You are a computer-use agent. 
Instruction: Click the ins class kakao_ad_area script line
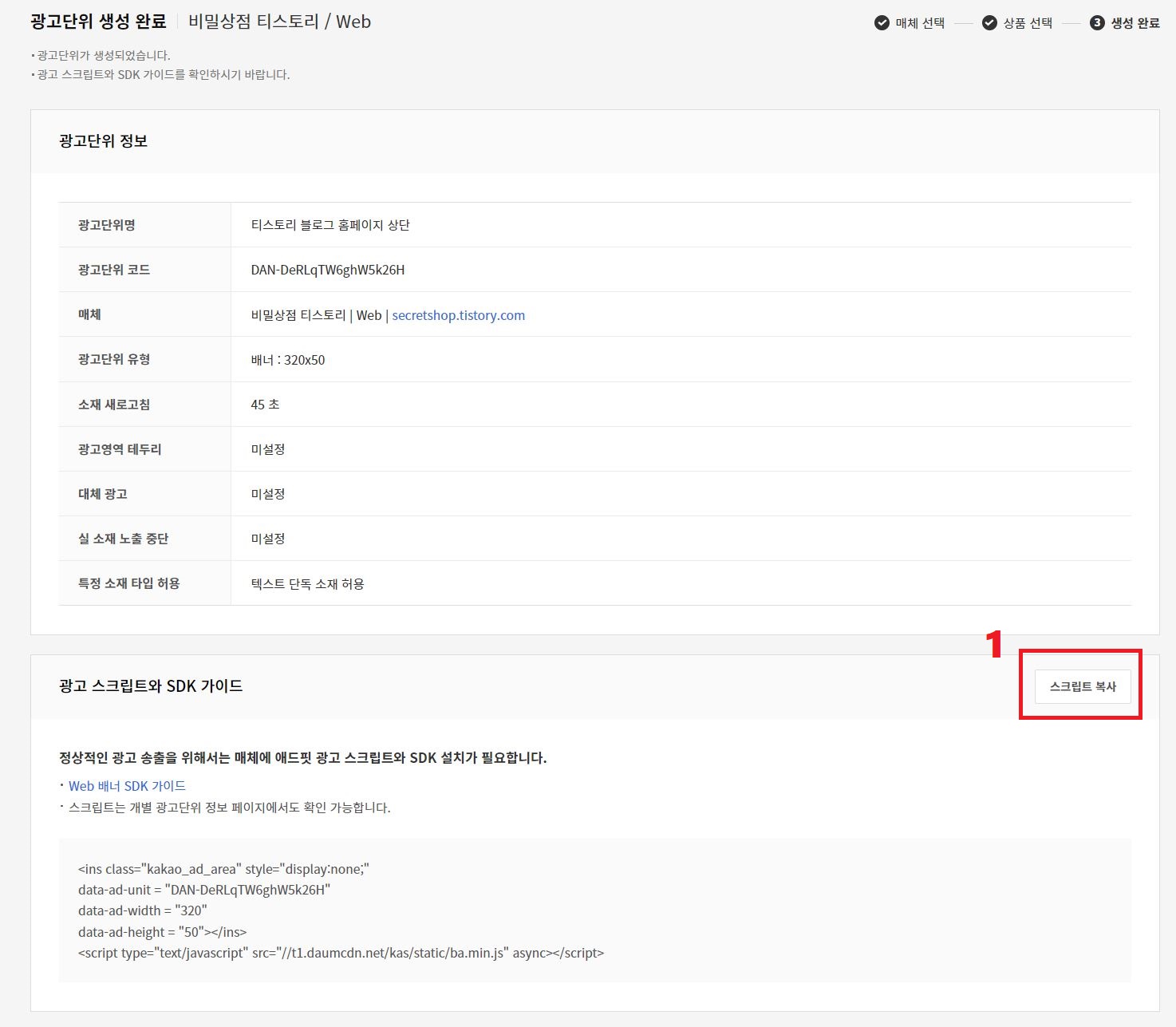coord(223,869)
